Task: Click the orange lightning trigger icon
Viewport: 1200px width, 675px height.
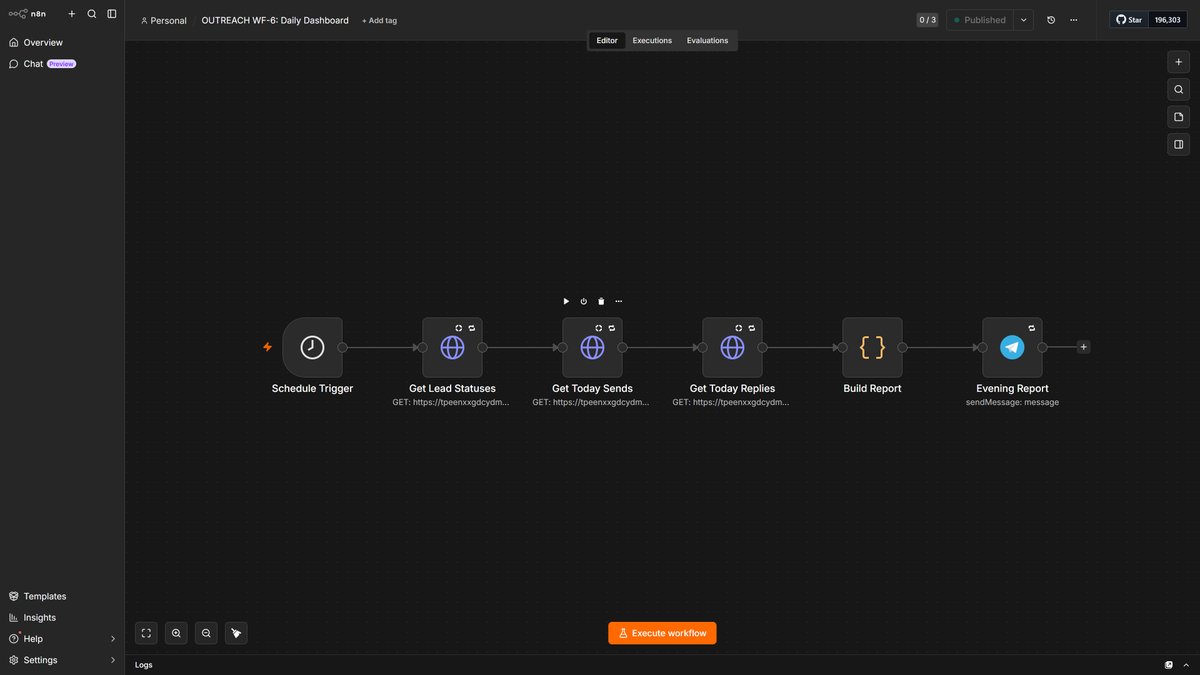Action: [x=267, y=347]
